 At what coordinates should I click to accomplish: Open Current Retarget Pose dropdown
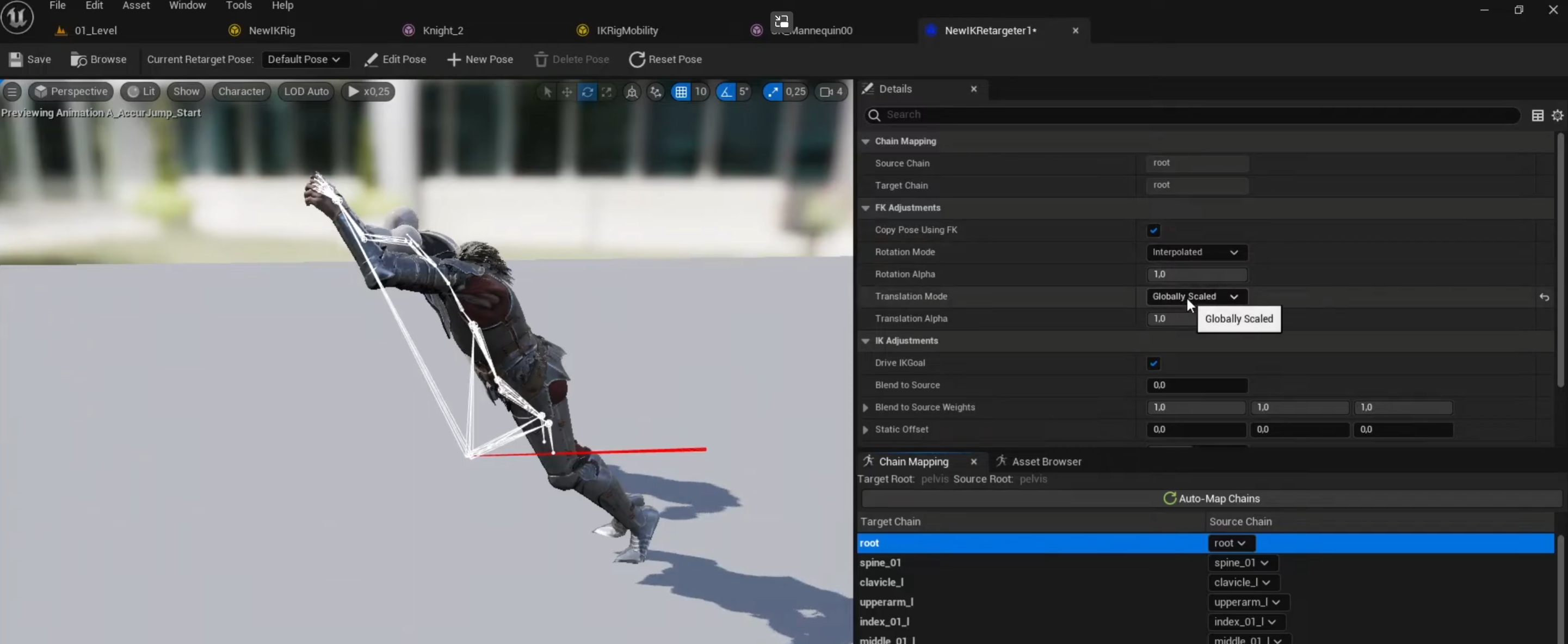(x=304, y=60)
